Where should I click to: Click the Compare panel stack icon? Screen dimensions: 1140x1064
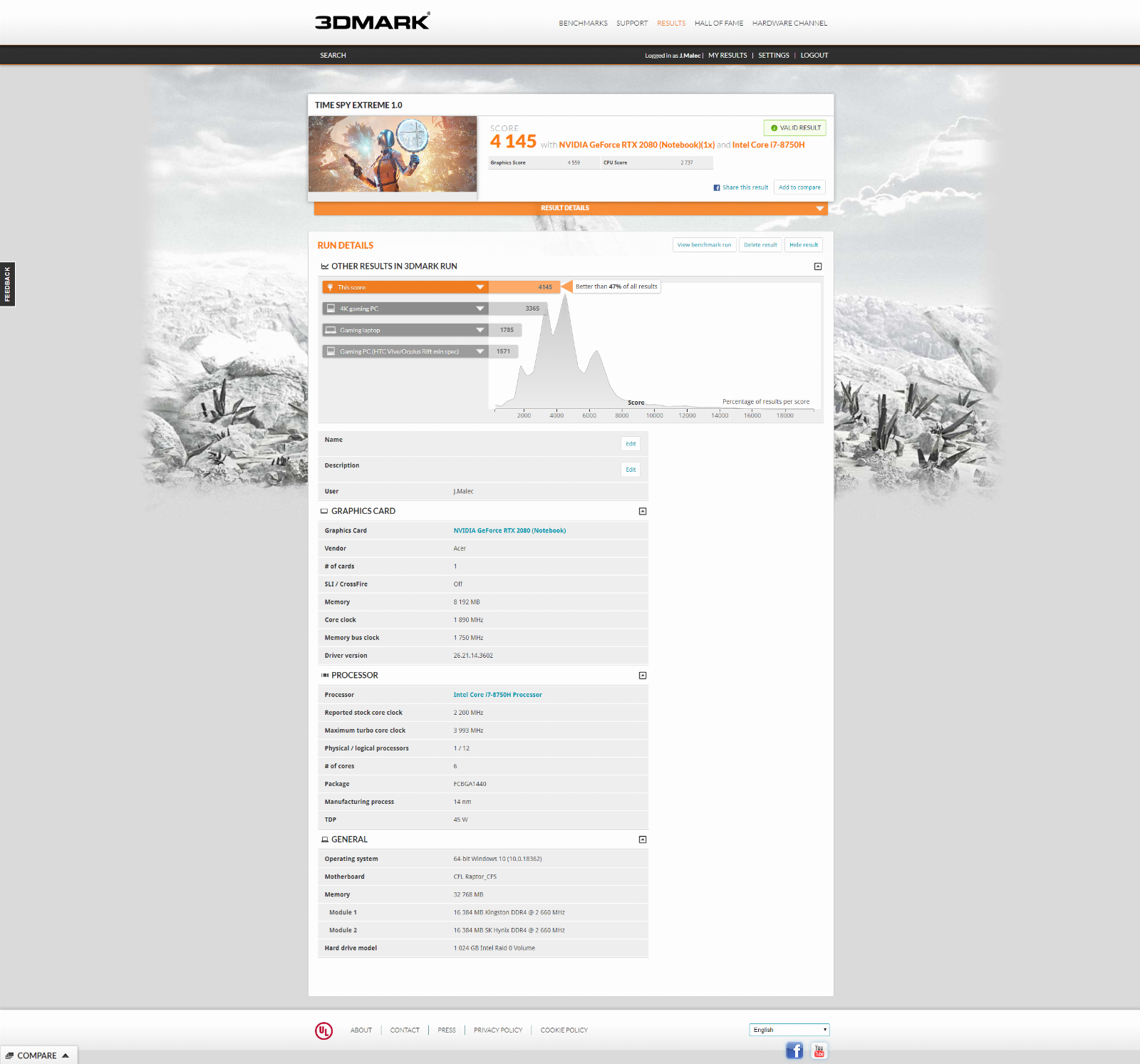coord(9,1055)
